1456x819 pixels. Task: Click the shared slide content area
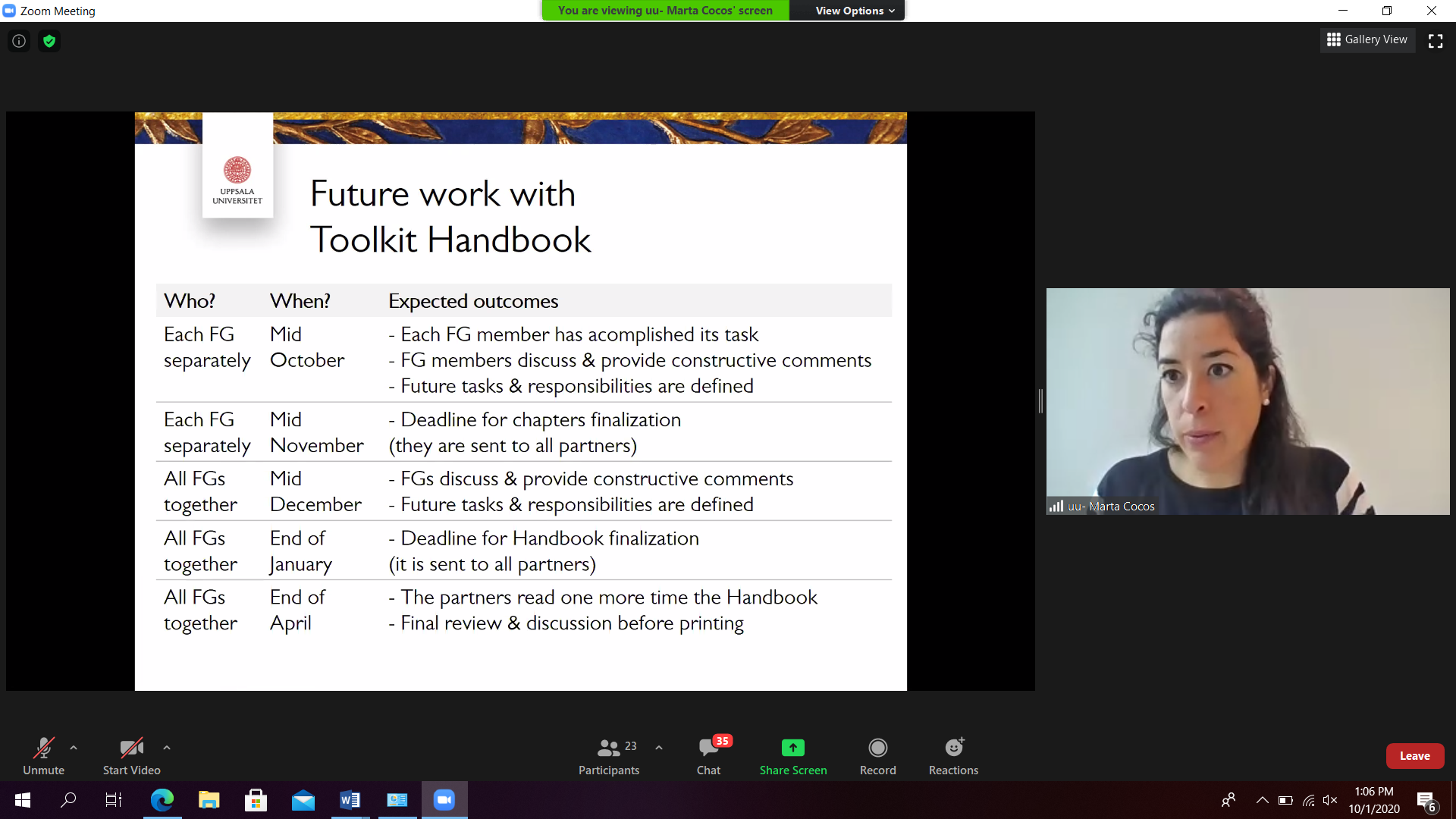[520, 401]
